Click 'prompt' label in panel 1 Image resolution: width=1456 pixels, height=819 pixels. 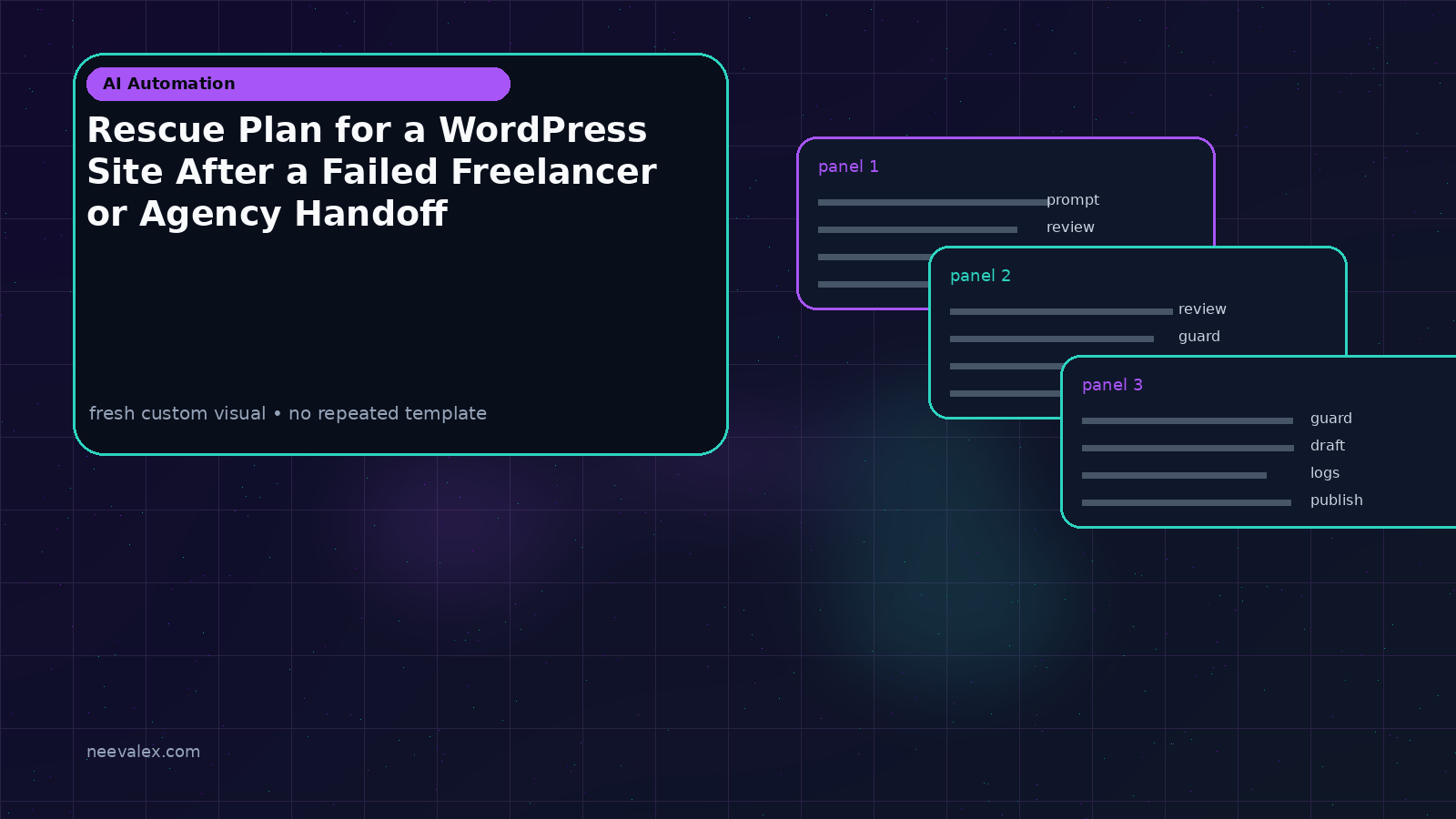click(x=1073, y=200)
